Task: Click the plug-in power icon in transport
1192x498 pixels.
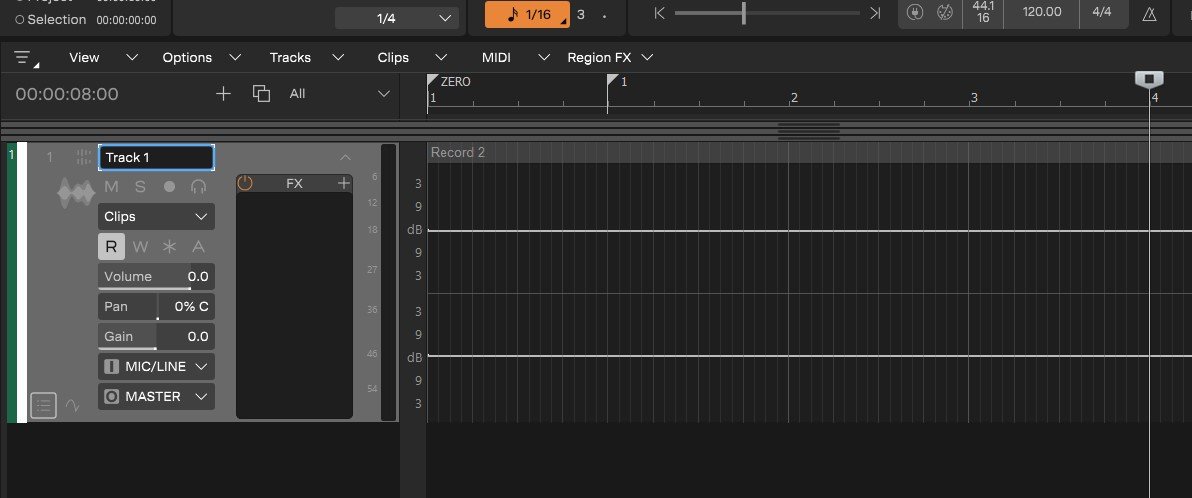Action: tap(914, 14)
